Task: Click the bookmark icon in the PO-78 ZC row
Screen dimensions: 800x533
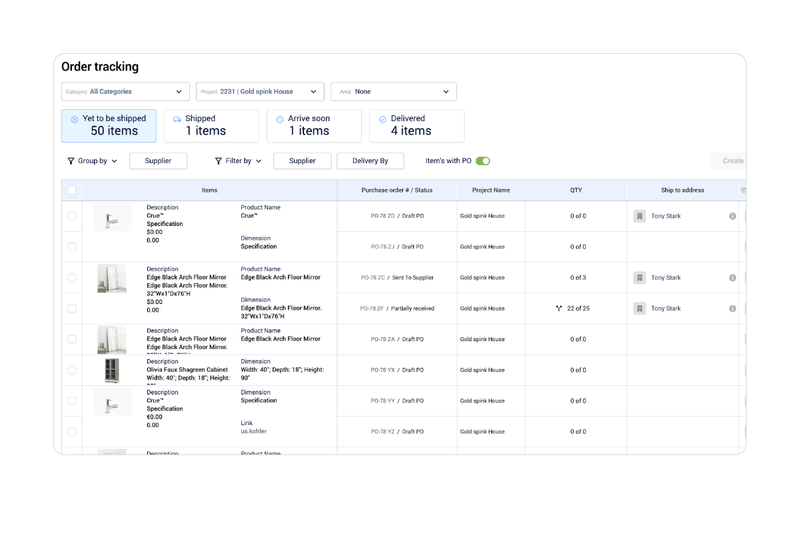Action: 639,277
